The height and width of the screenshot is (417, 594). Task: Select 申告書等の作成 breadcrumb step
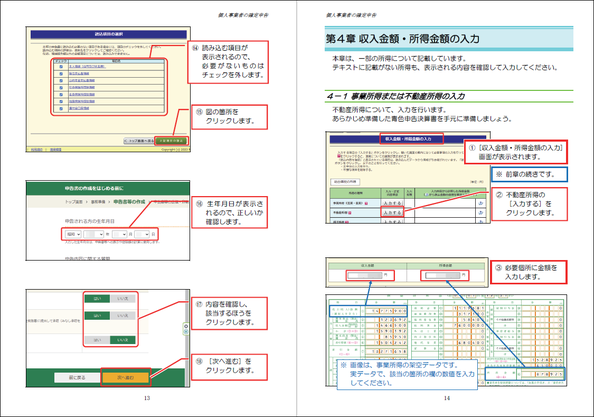click(x=129, y=202)
